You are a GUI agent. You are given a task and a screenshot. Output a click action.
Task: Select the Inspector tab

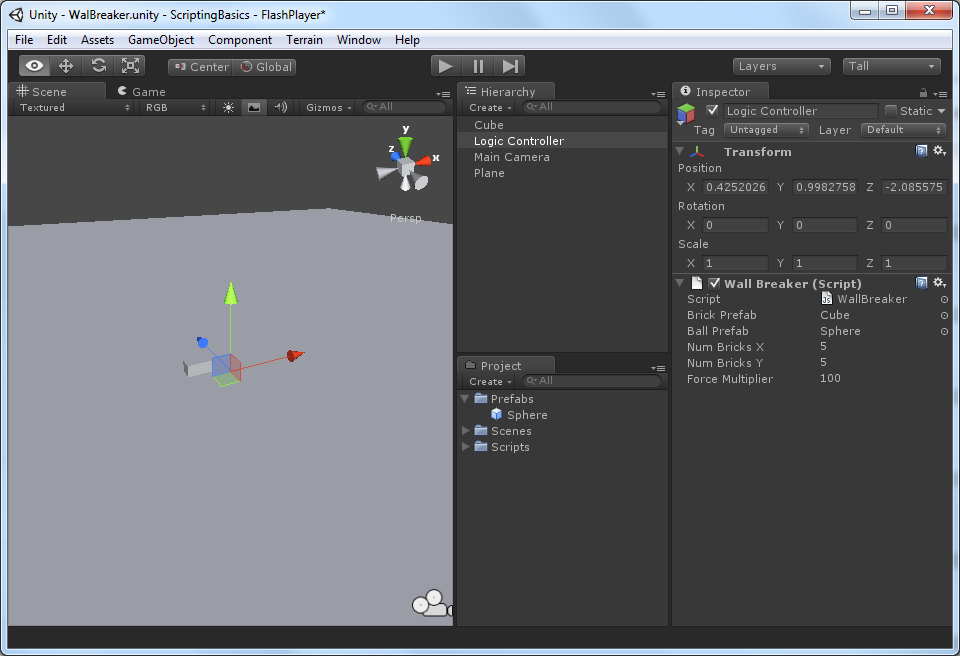pyautogui.click(x=721, y=91)
